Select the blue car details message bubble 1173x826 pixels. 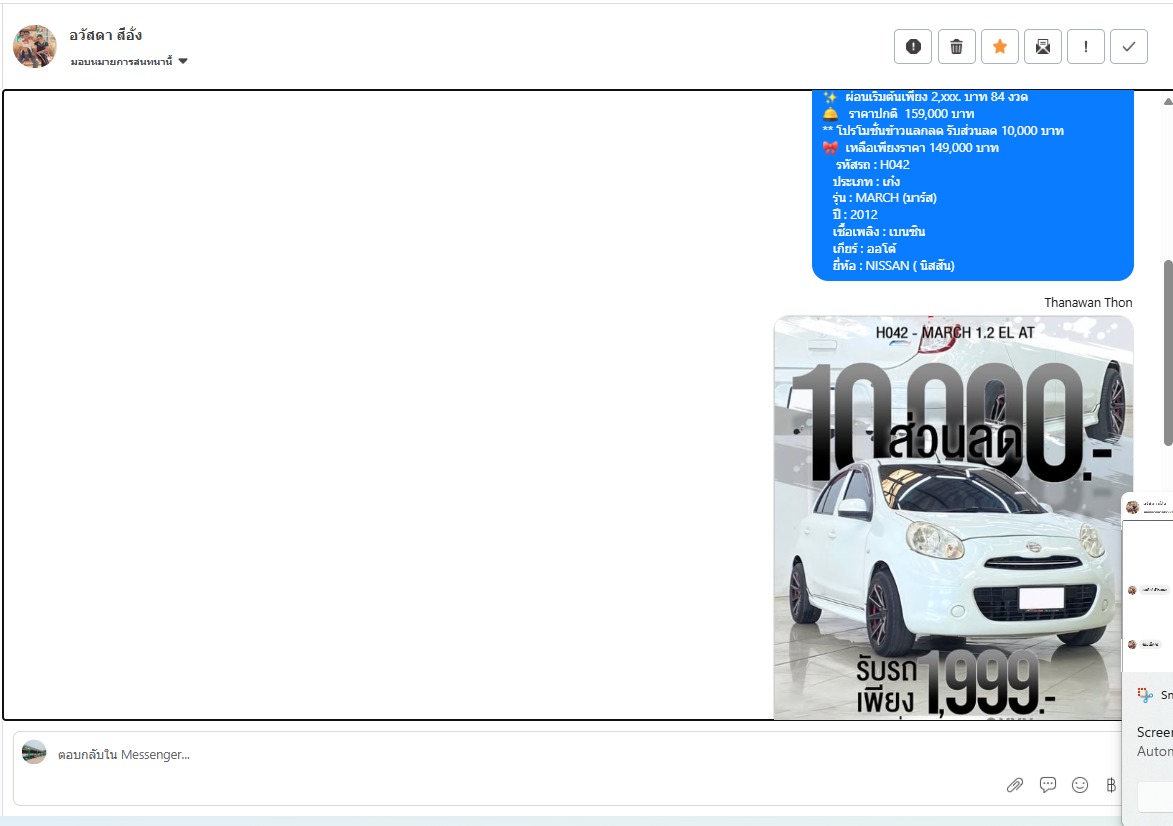coord(972,185)
